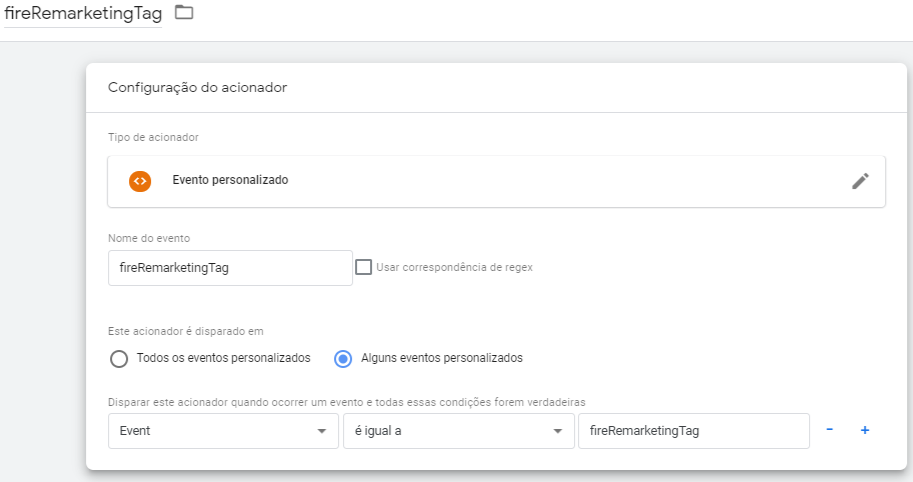Click the trigger title 'fireRemarketingTag'
913x482 pixels.
[x=83, y=13]
